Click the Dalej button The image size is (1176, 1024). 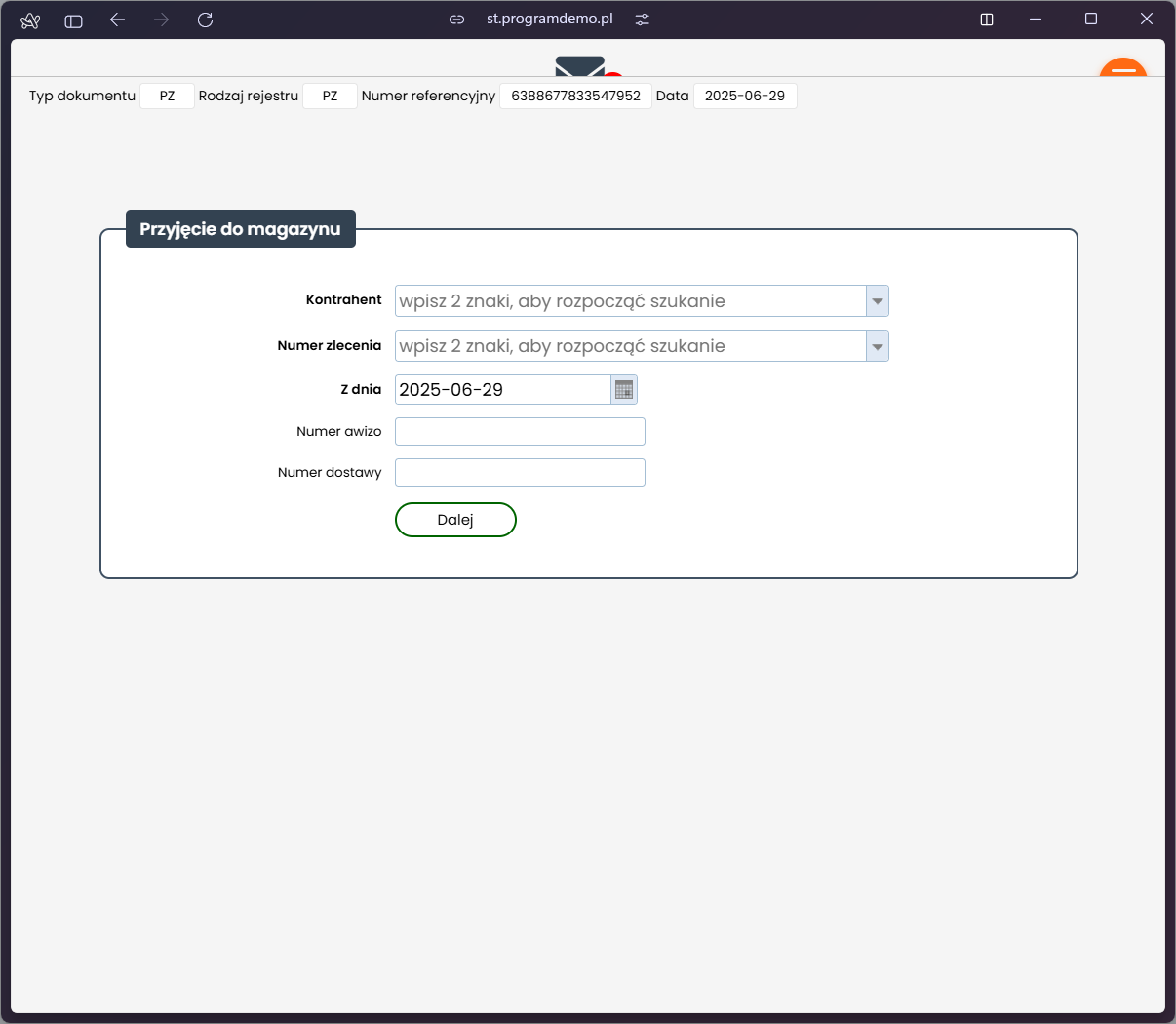[455, 520]
